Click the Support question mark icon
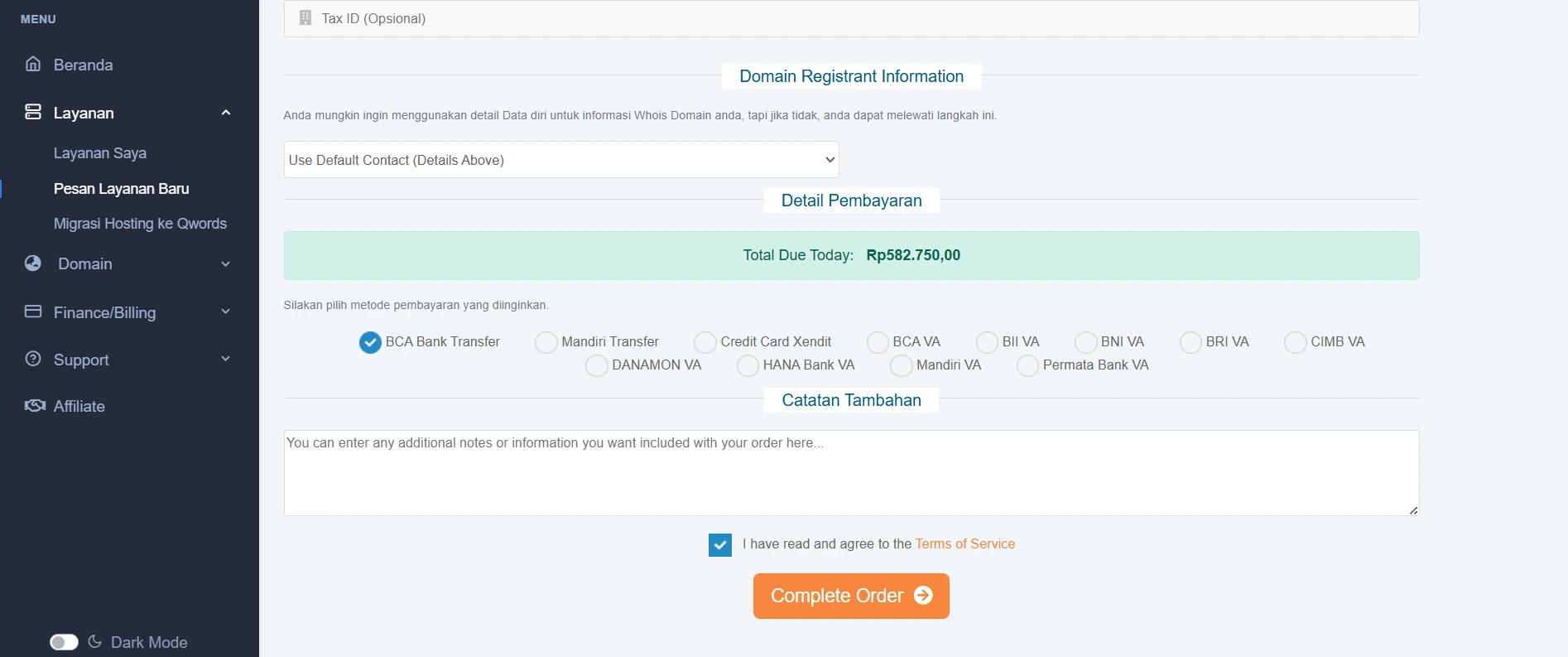 [33, 359]
